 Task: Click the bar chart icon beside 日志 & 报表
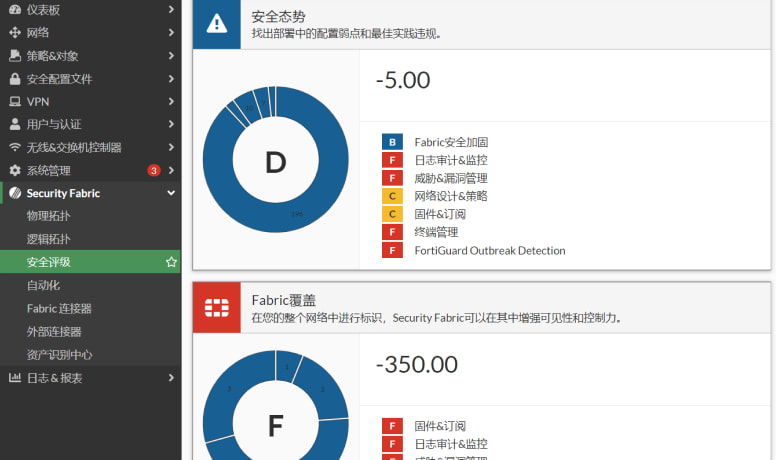(x=15, y=378)
